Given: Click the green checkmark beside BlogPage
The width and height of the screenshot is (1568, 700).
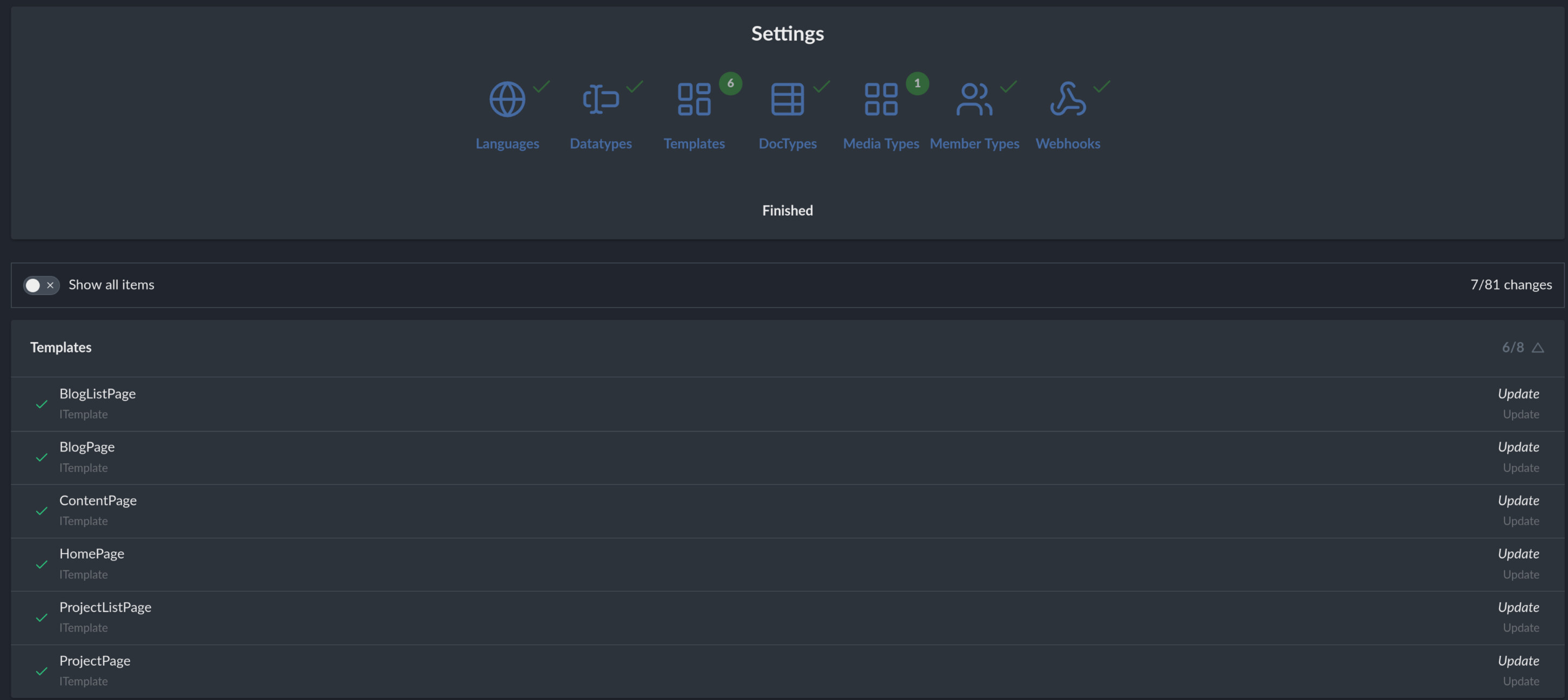Looking at the screenshot, I should click(x=42, y=458).
